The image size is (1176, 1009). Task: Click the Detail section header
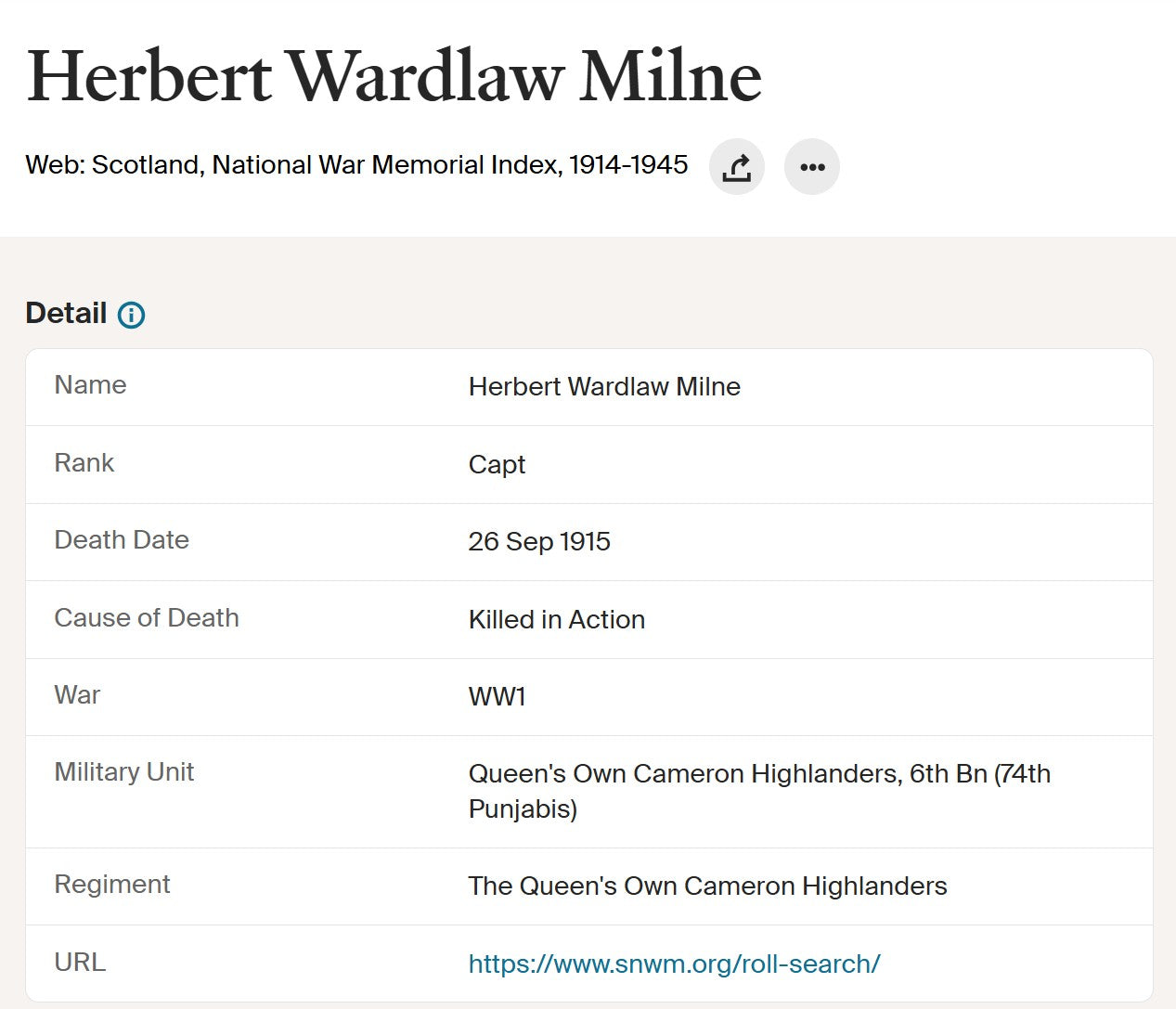point(66,313)
